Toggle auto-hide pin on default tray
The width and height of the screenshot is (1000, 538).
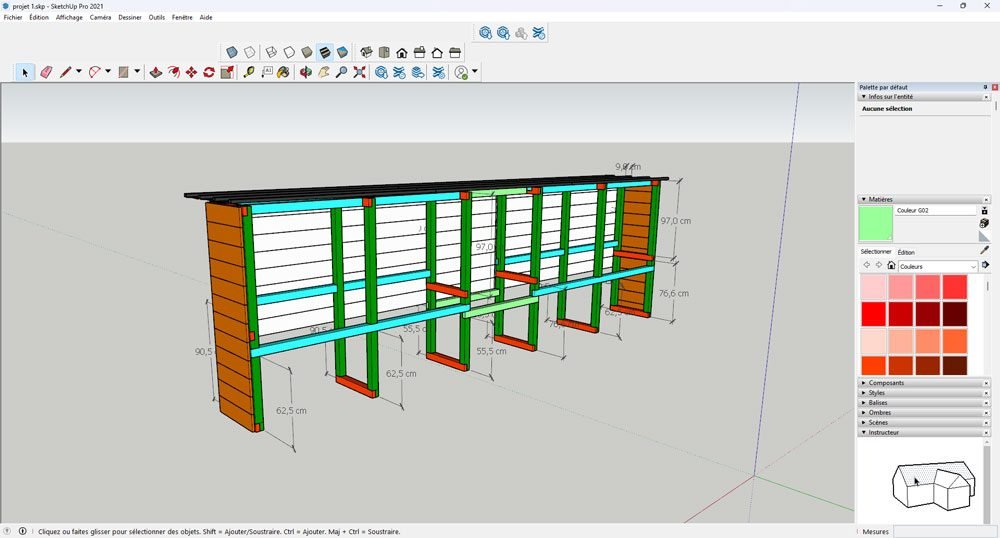(985, 87)
